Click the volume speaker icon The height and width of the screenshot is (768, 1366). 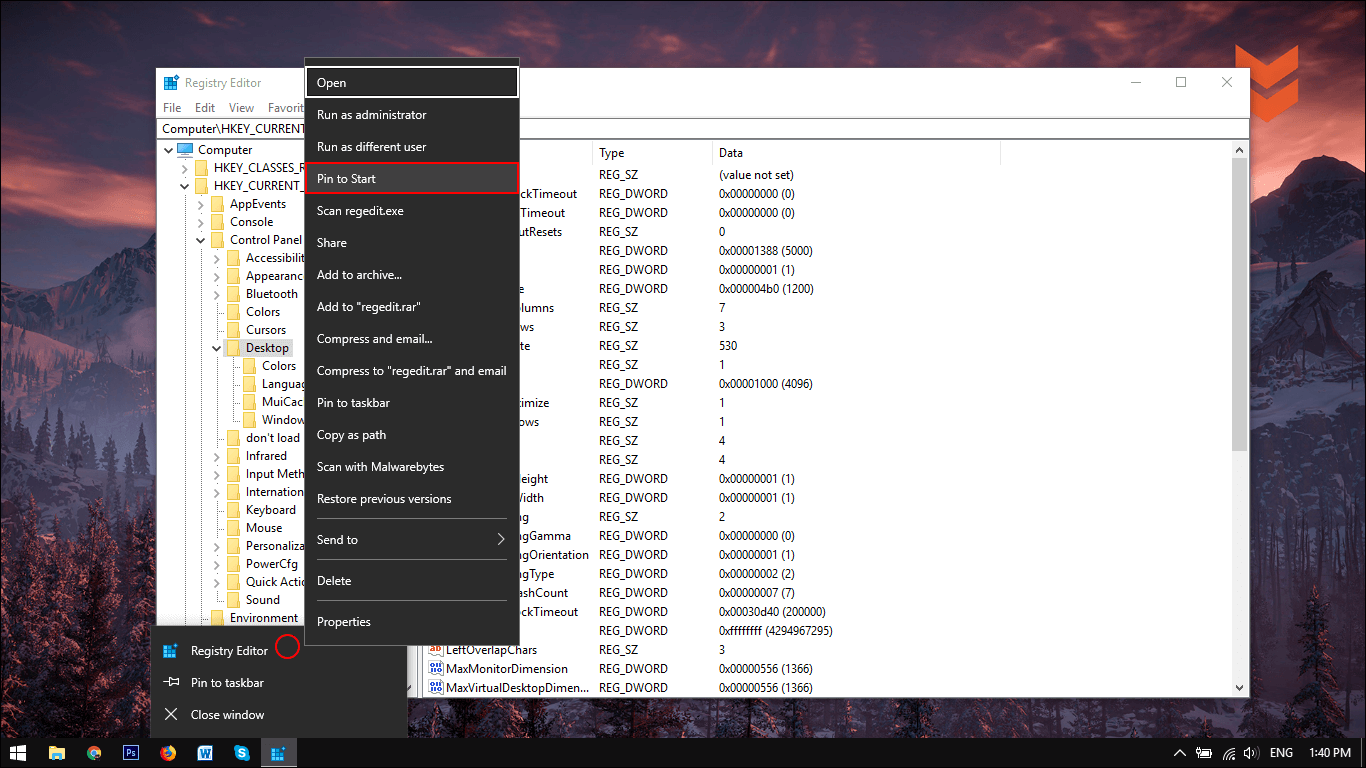click(x=1251, y=753)
